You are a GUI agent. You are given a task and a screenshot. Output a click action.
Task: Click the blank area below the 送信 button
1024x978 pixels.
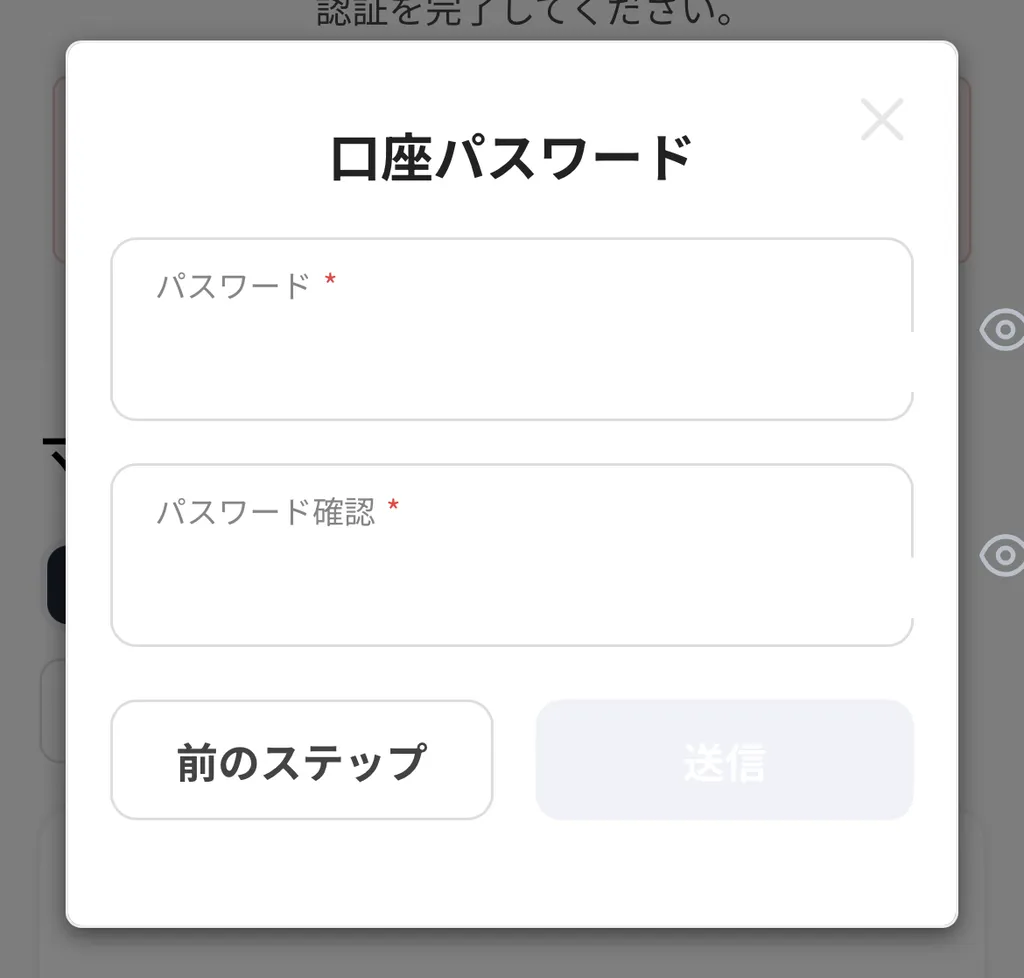tap(724, 870)
